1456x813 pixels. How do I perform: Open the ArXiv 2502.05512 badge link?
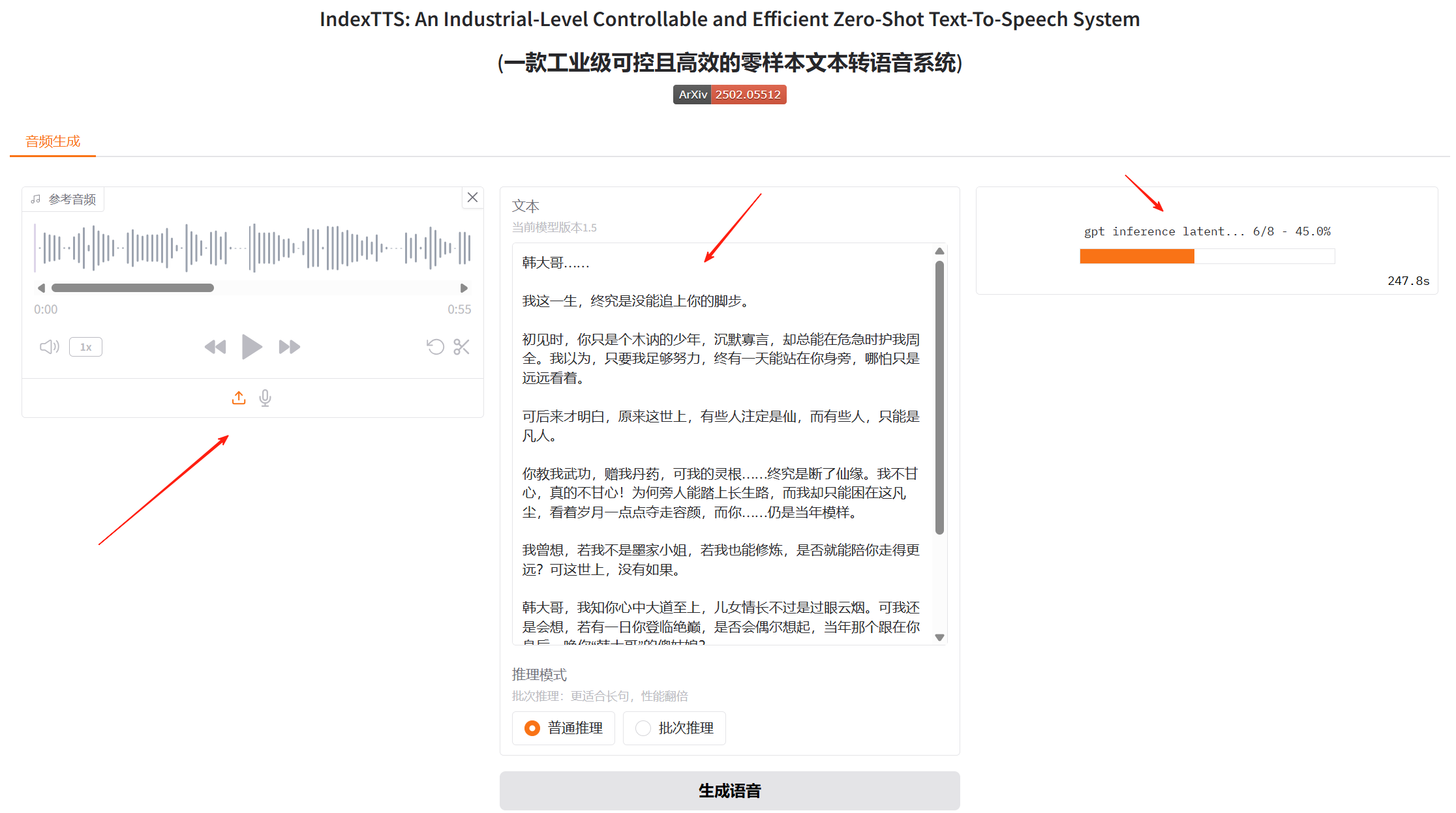click(x=729, y=95)
